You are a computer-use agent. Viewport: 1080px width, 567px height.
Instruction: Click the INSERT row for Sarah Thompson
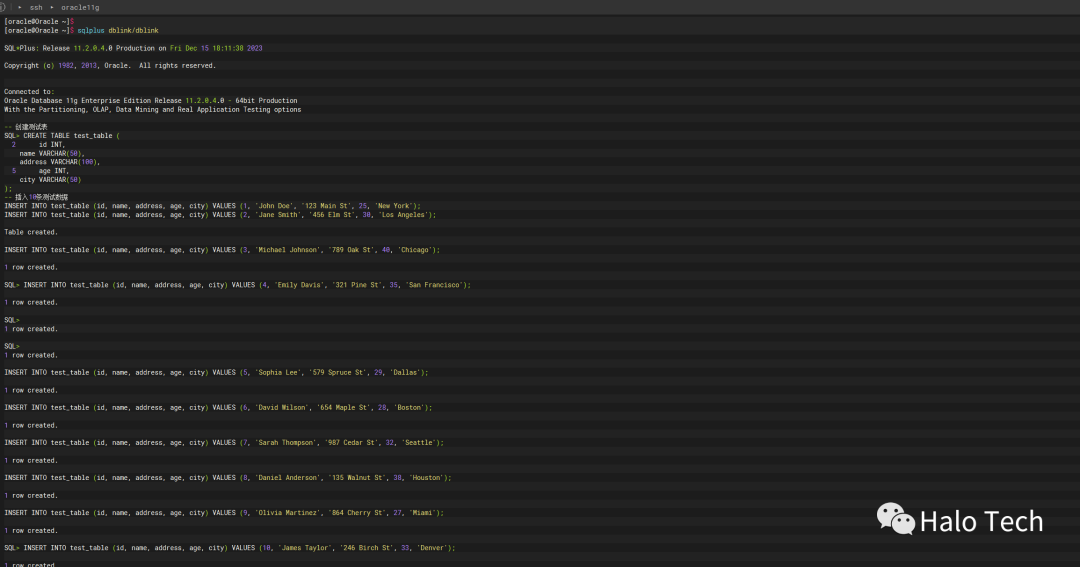[x=224, y=443]
